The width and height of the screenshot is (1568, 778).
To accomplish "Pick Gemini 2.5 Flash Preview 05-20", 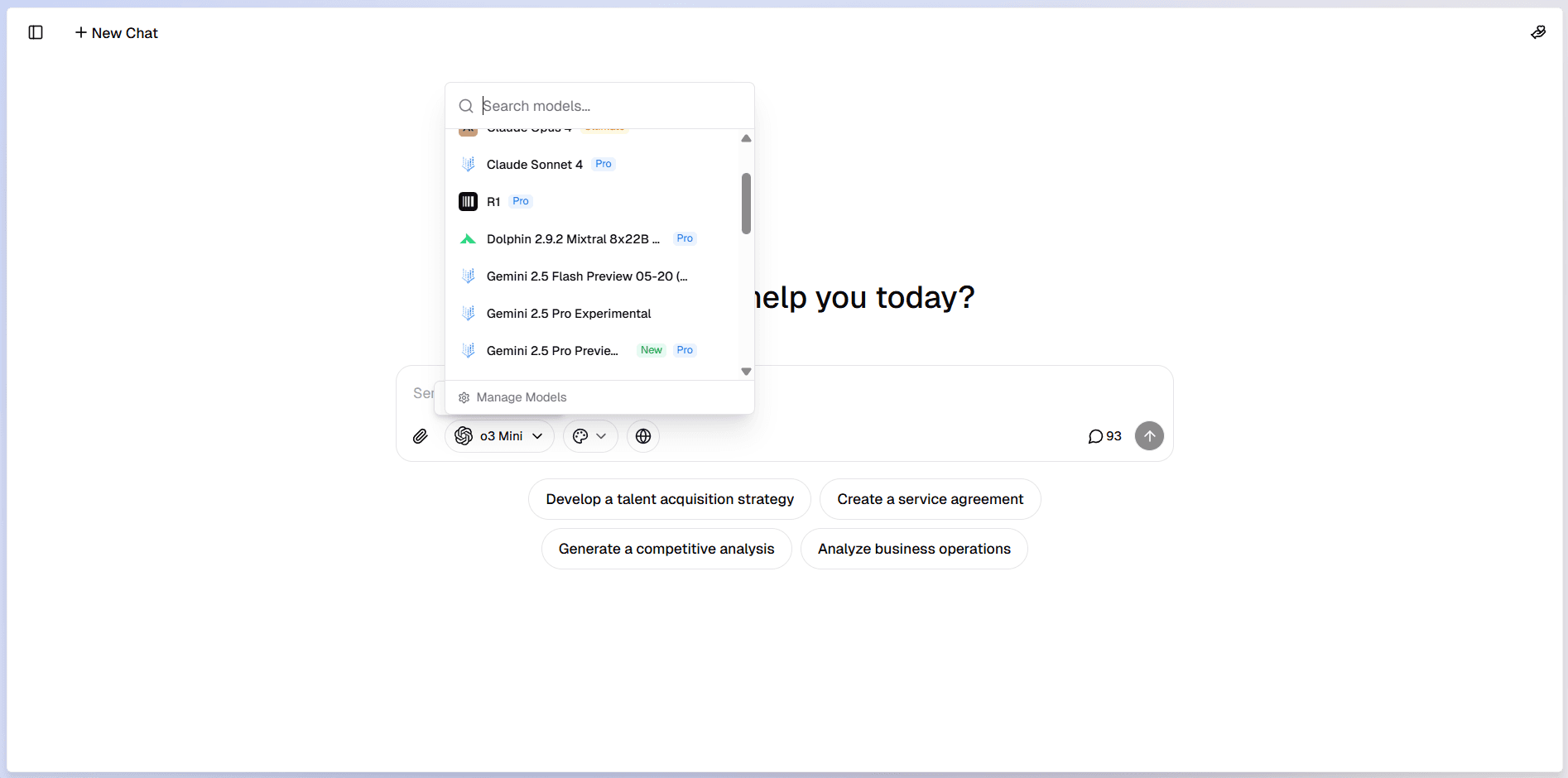I will 593,276.
